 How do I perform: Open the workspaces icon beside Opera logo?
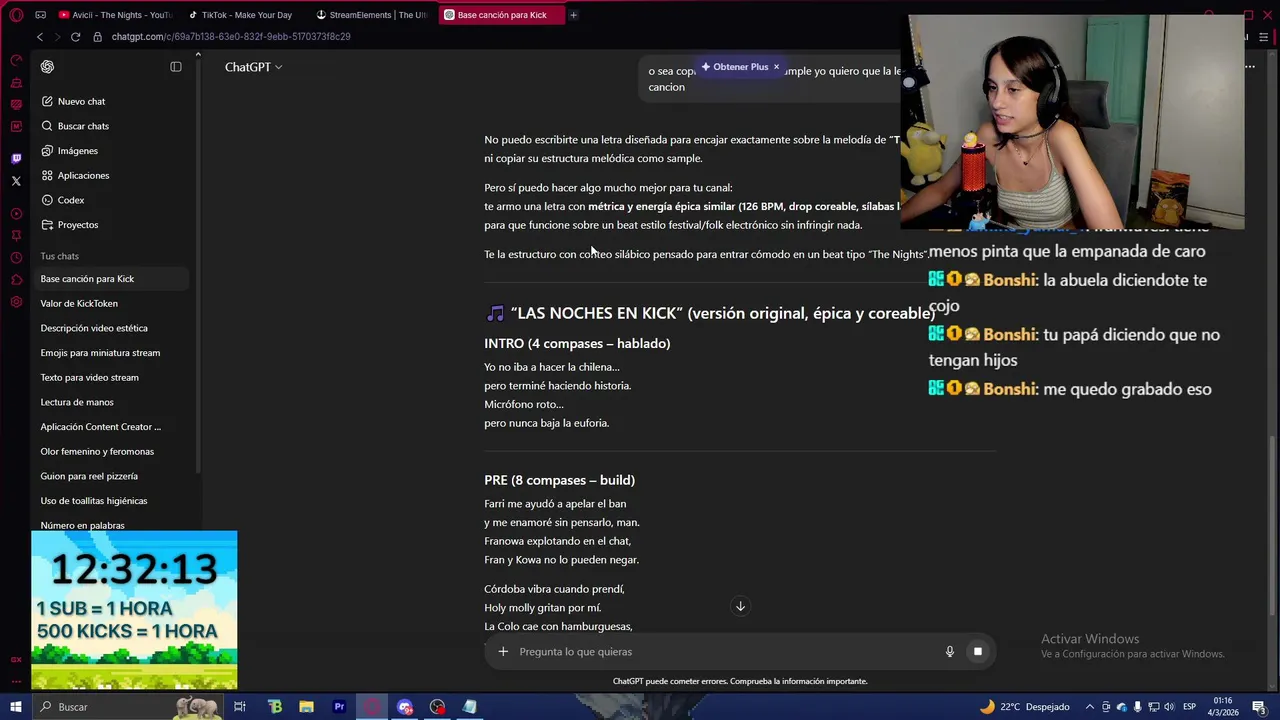[40, 15]
